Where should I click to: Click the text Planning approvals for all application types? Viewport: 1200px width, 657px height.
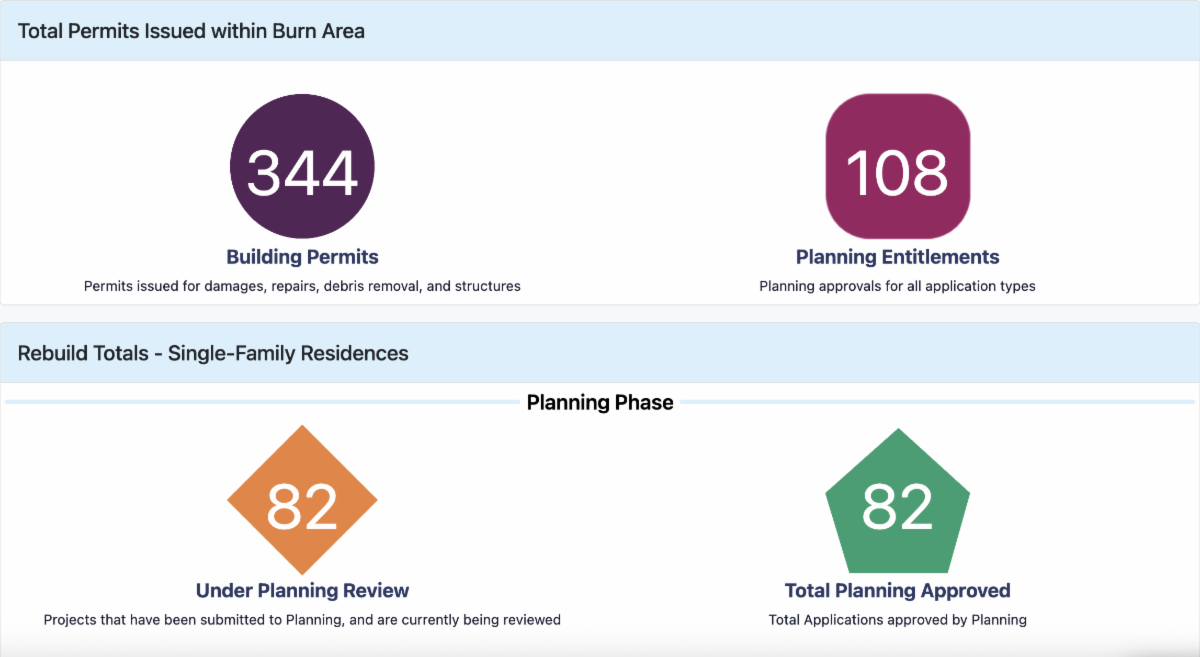tap(897, 286)
